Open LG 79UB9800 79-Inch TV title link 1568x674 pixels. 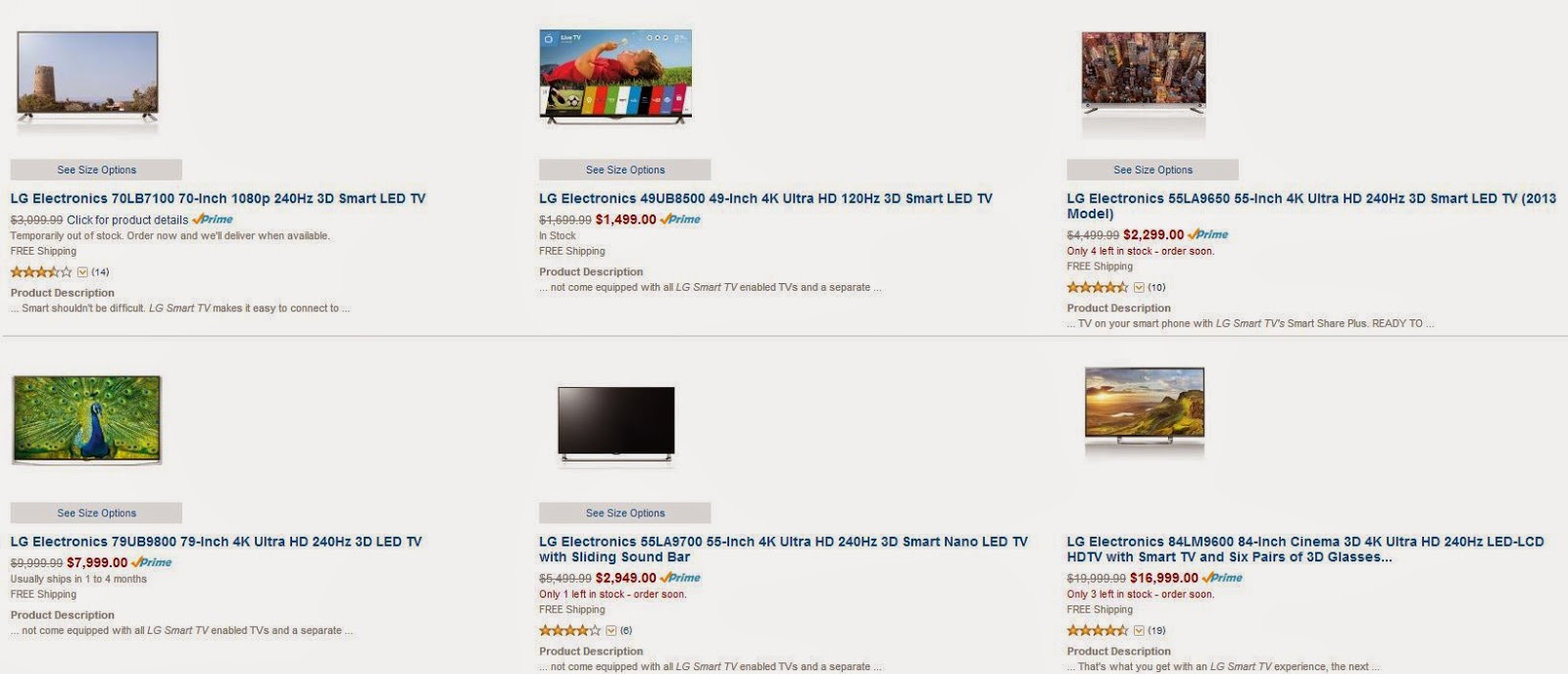[217, 541]
